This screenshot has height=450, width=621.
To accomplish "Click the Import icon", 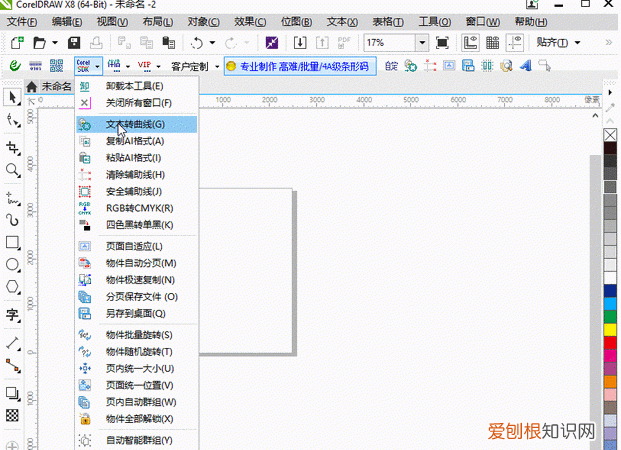I will pyautogui.click(x=300, y=42).
